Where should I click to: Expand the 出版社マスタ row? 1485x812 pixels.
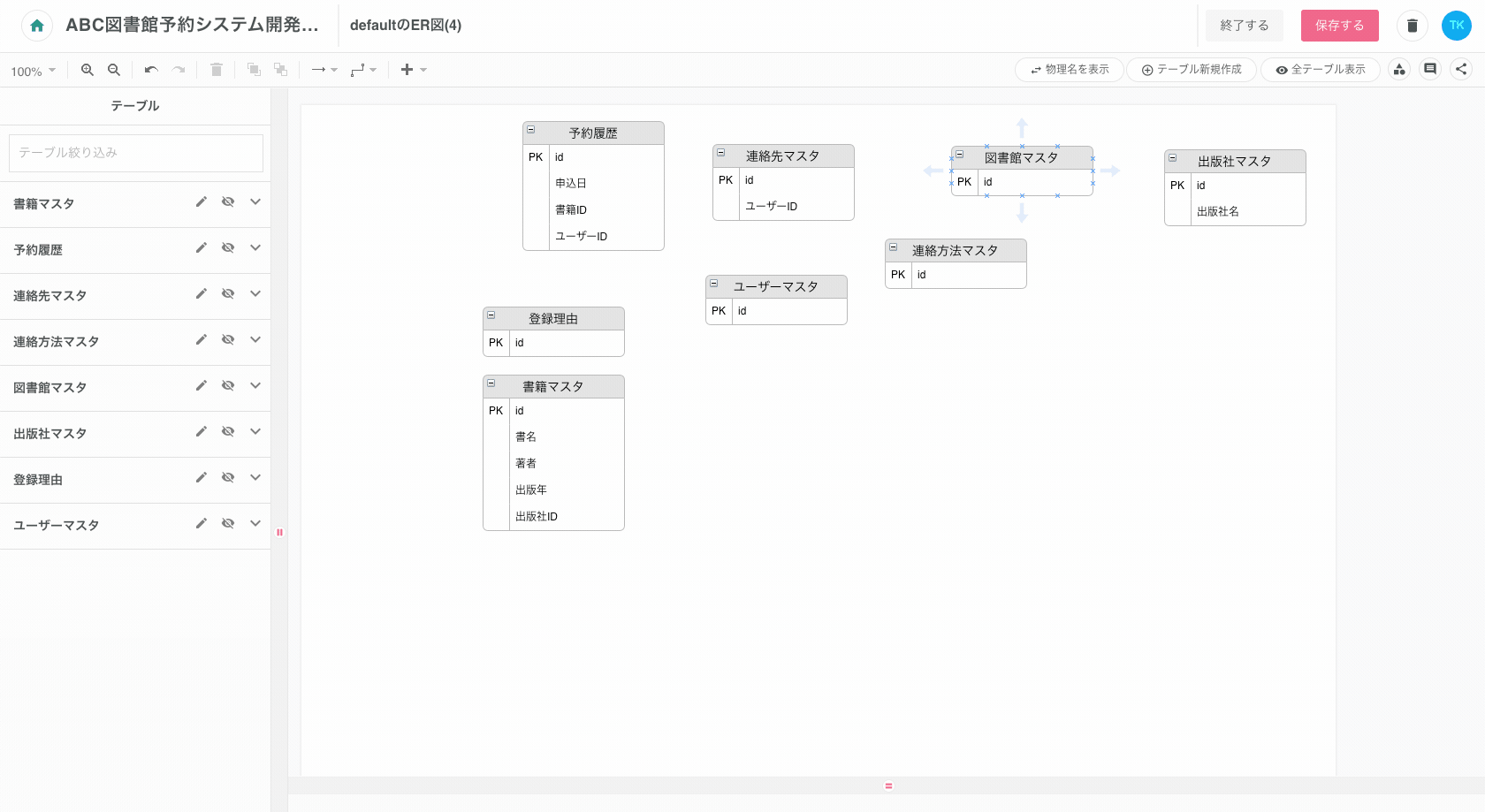255,432
